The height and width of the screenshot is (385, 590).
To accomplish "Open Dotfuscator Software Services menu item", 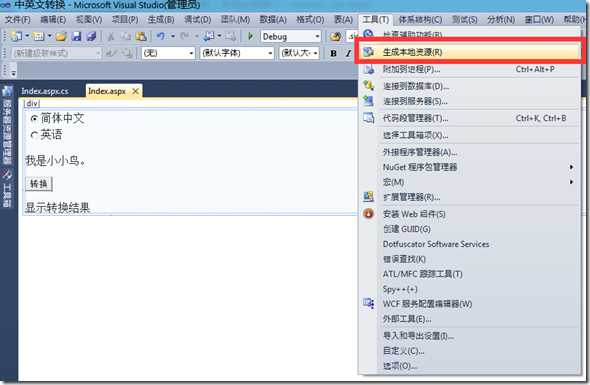I will (x=470, y=244).
